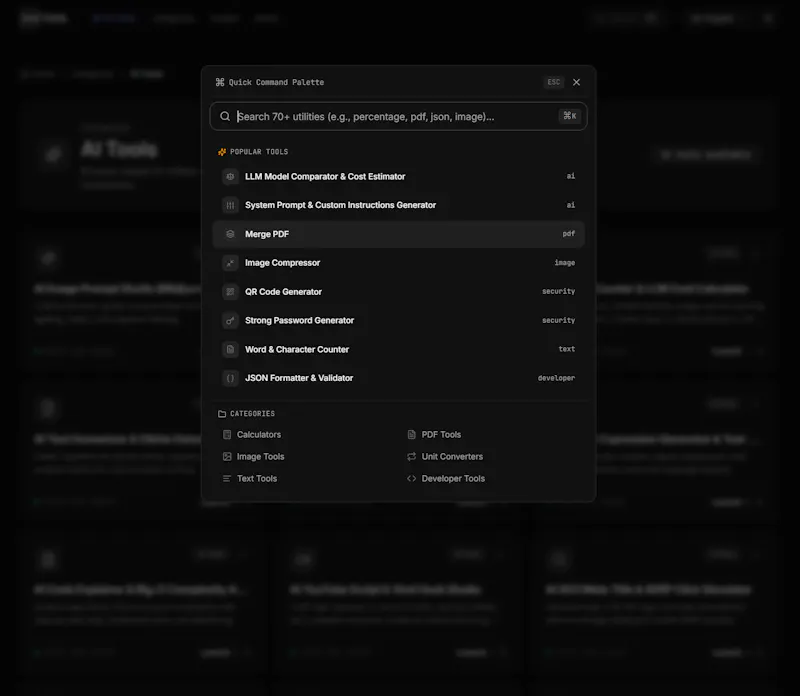Screen dimensions: 800x696
Task: Click the search magnifier icon
Action: [225, 116]
